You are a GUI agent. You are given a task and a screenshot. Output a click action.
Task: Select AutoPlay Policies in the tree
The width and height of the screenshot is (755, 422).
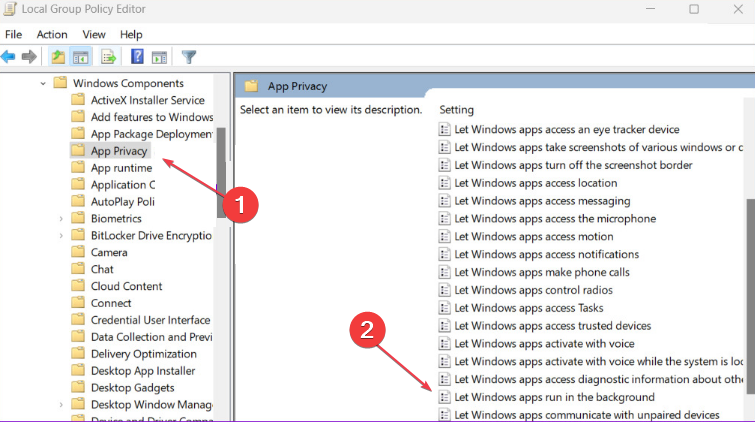[123, 201]
